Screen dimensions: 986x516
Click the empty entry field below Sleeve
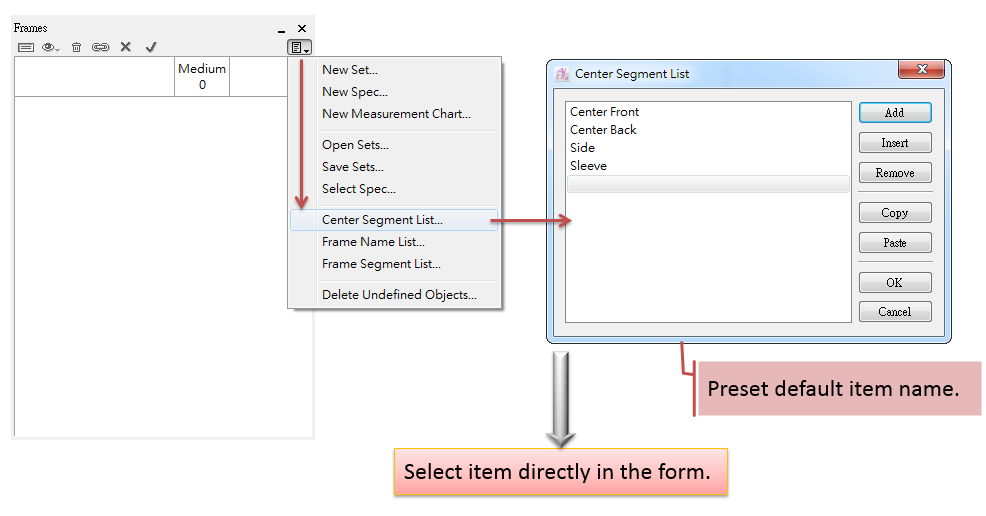point(707,184)
